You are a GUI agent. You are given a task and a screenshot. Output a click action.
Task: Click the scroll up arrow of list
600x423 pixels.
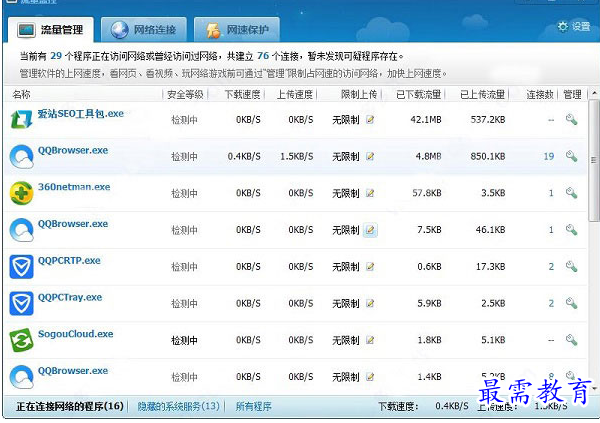coord(594,93)
